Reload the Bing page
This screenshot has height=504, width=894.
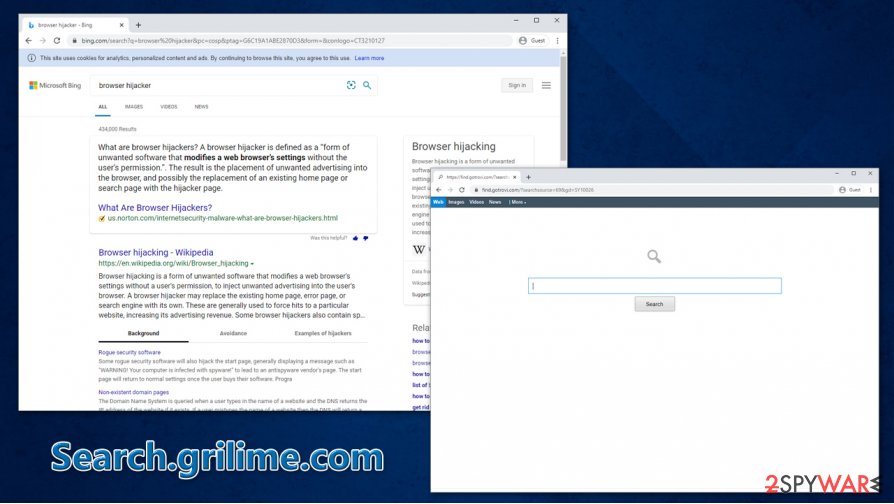pyautogui.click(x=57, y=40)
